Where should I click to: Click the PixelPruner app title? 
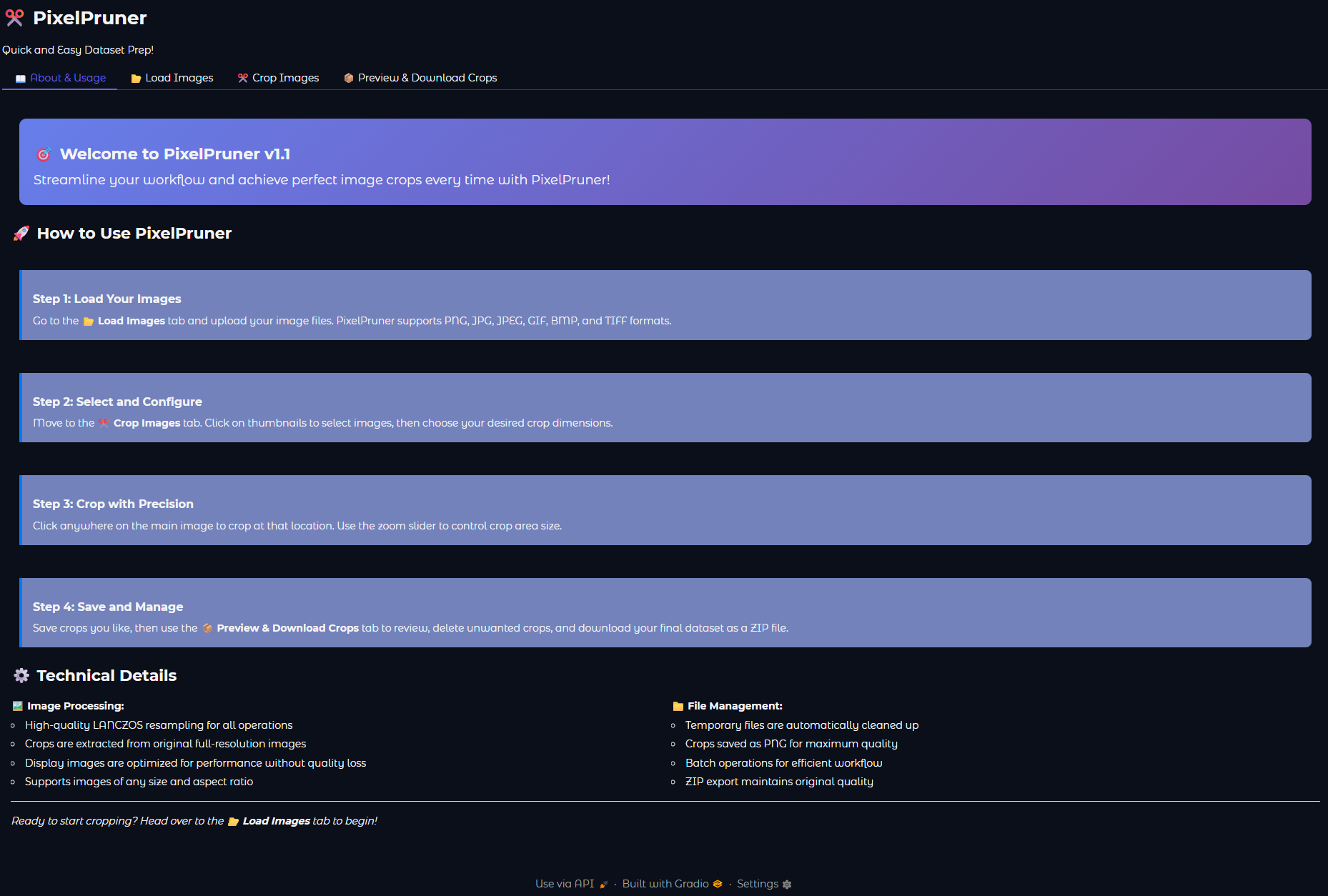pos(90,18)
